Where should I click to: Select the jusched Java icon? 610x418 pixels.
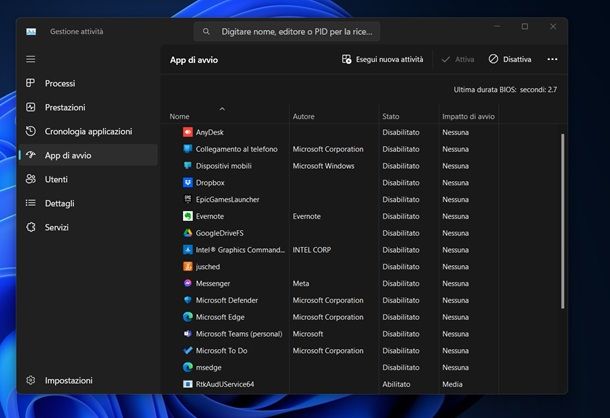click(188, 266)
